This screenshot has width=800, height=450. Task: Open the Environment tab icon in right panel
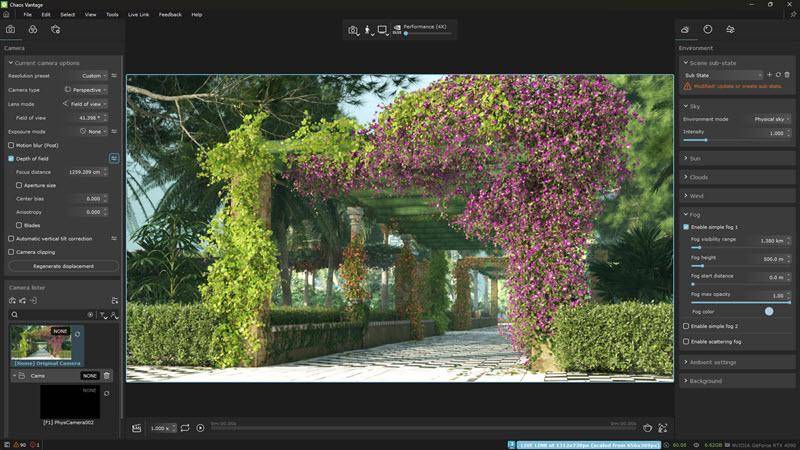click(x=685, y=30)
